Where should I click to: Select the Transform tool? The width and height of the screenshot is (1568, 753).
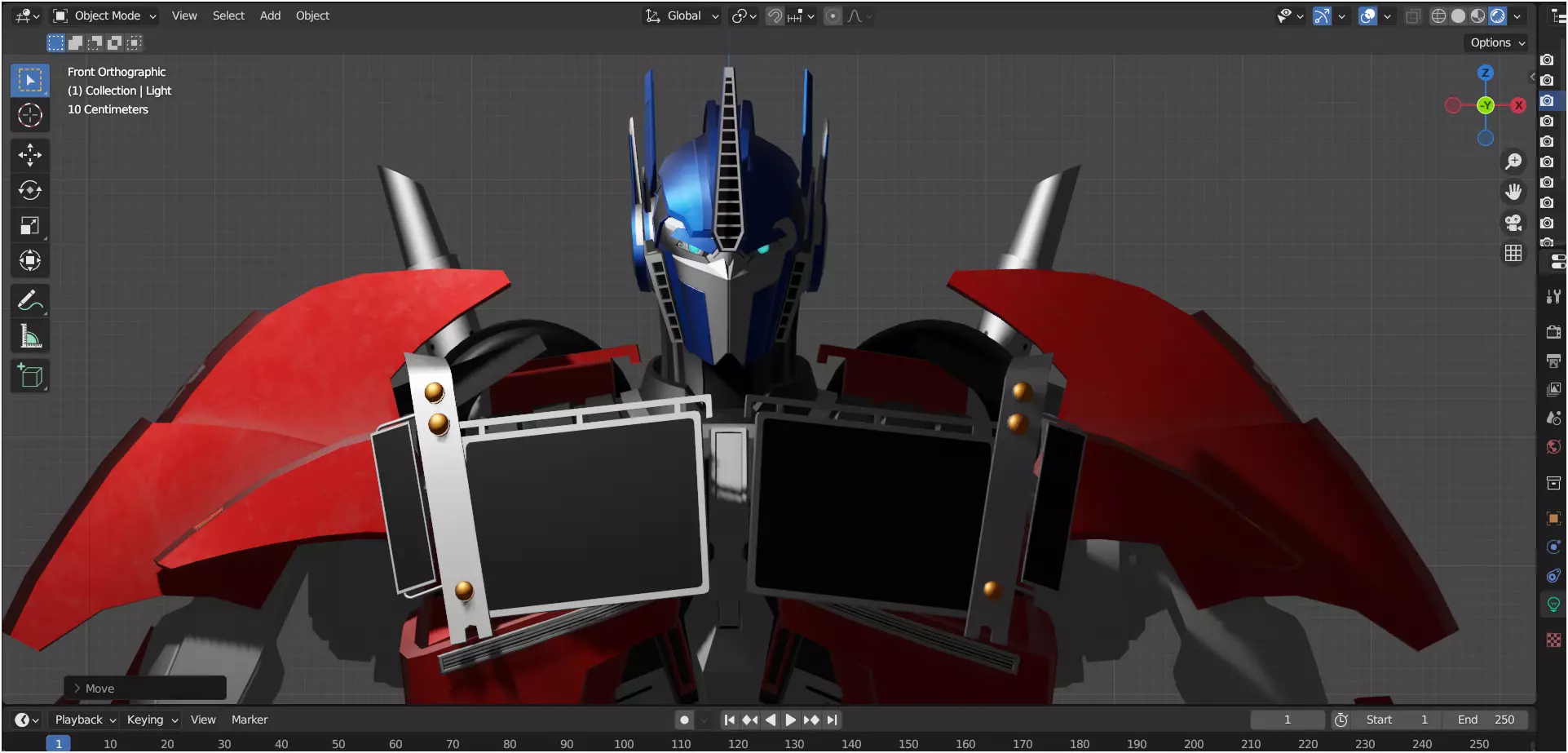(x=30, y=260)
